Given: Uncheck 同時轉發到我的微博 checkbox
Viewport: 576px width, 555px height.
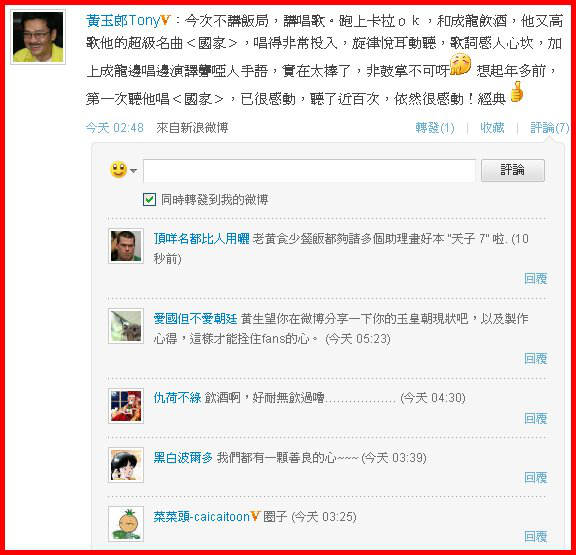Looking at the screenshot, I should click(x=149, y=200).
